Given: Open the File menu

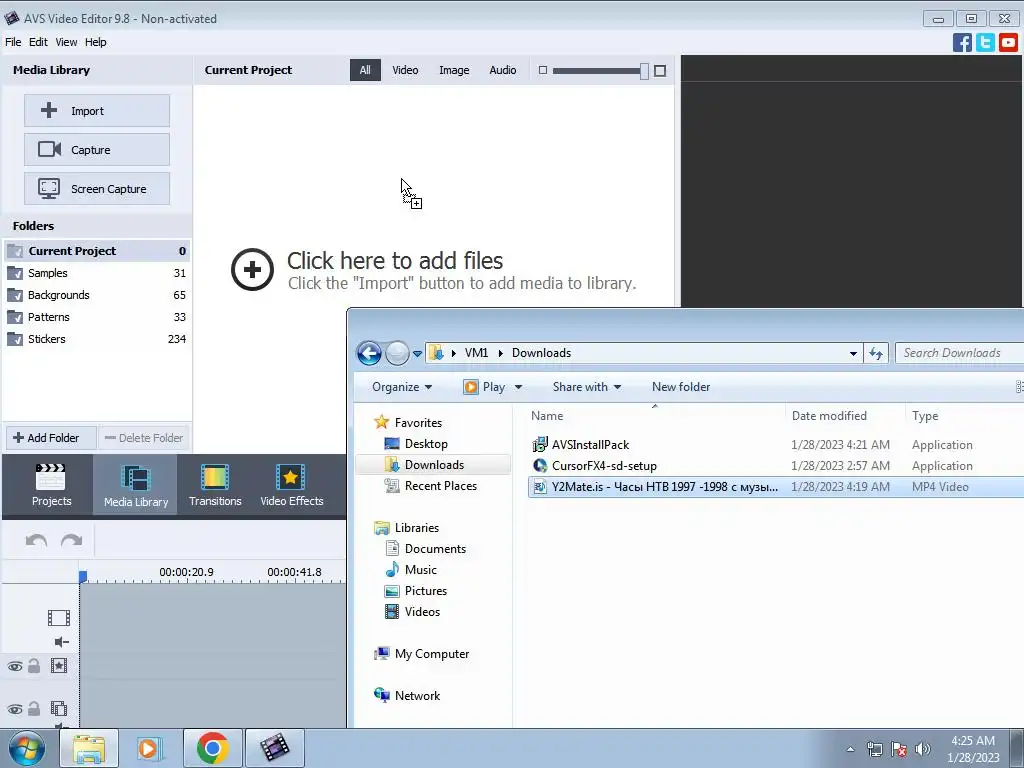Looking at the screenshot, I should pos(13,42).
